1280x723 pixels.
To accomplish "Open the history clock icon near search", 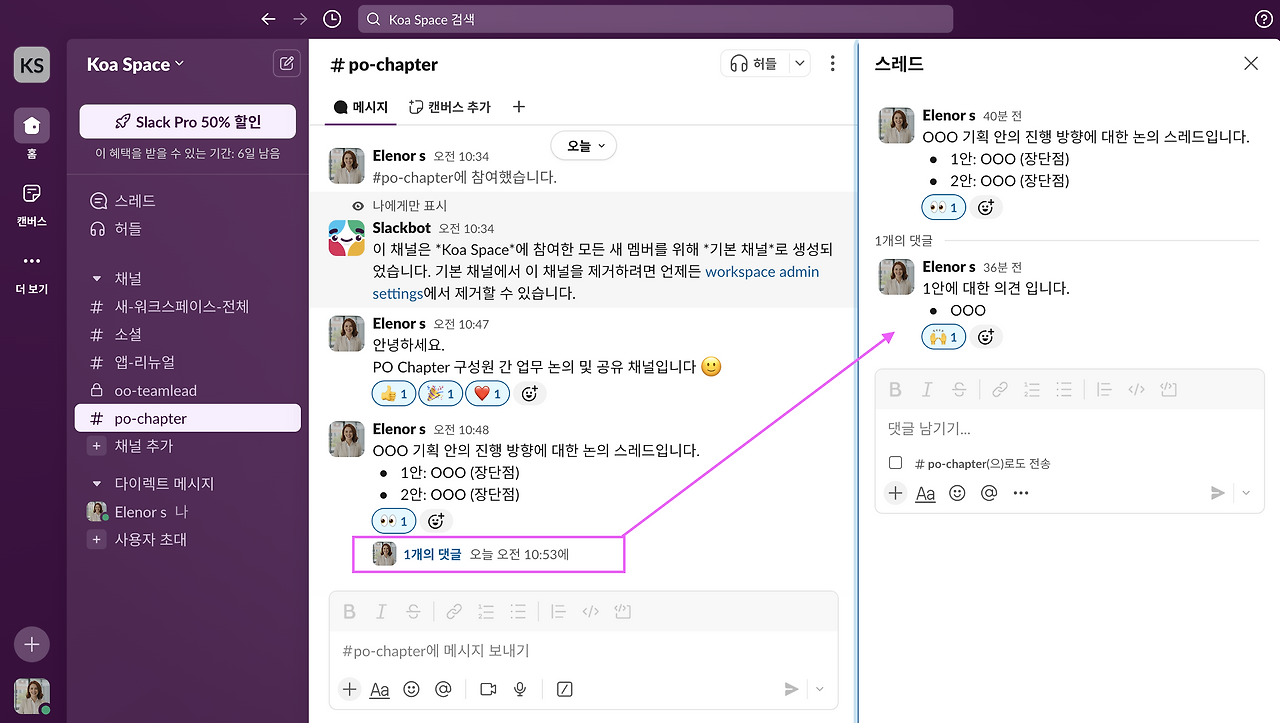I will coord(331,18).
